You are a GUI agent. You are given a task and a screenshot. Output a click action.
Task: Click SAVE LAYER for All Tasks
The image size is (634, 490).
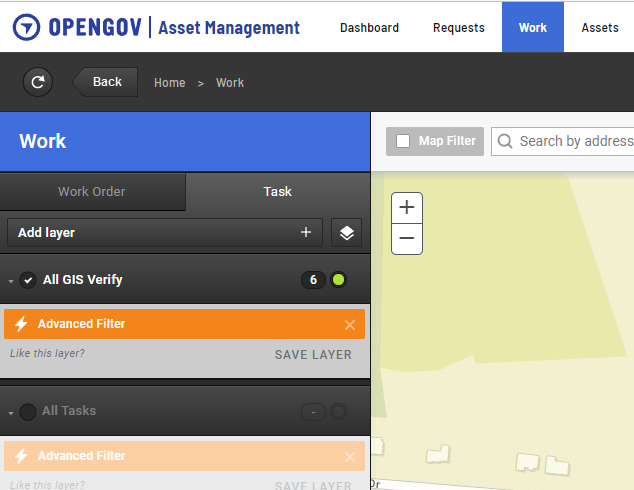click(313, 485)
